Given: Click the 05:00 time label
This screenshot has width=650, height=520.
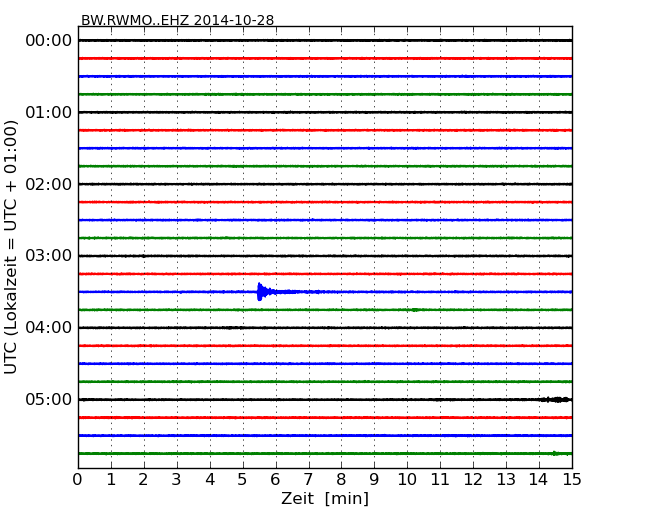Looking at the screenshot, I should (49, 400).
